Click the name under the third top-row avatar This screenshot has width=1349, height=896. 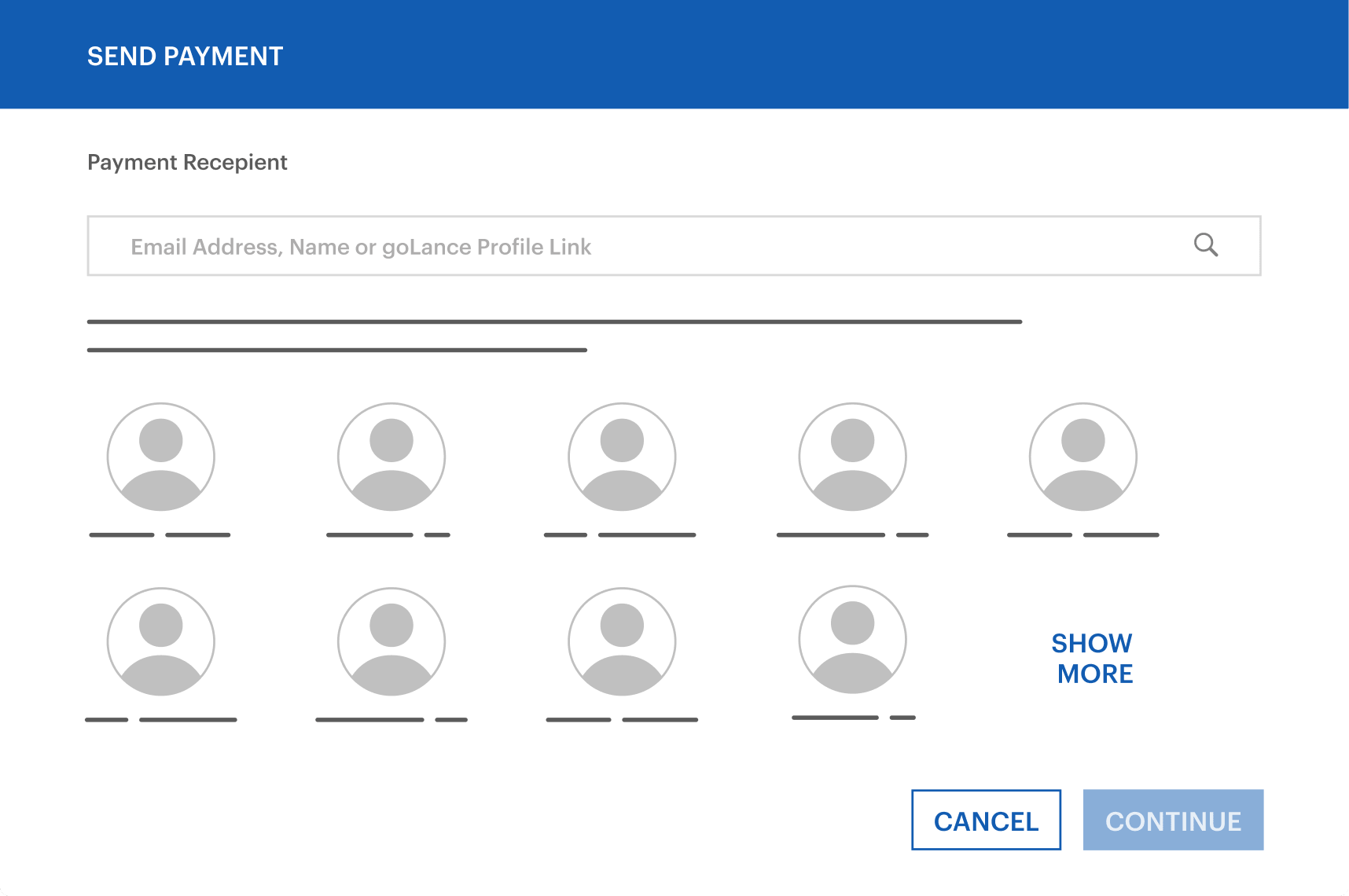tap(620, 535)
